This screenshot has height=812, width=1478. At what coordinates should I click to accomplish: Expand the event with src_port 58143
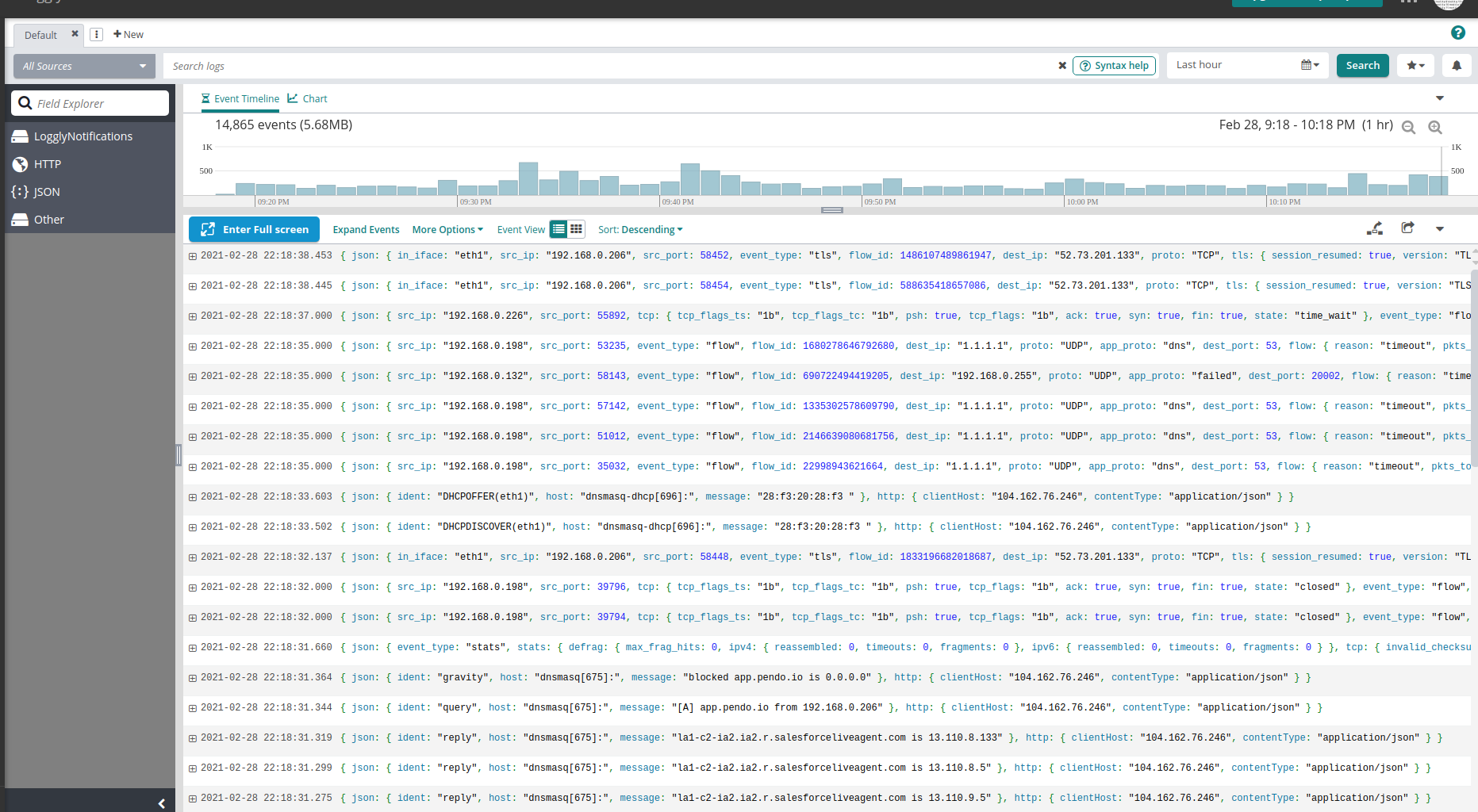tap(193, 377)
